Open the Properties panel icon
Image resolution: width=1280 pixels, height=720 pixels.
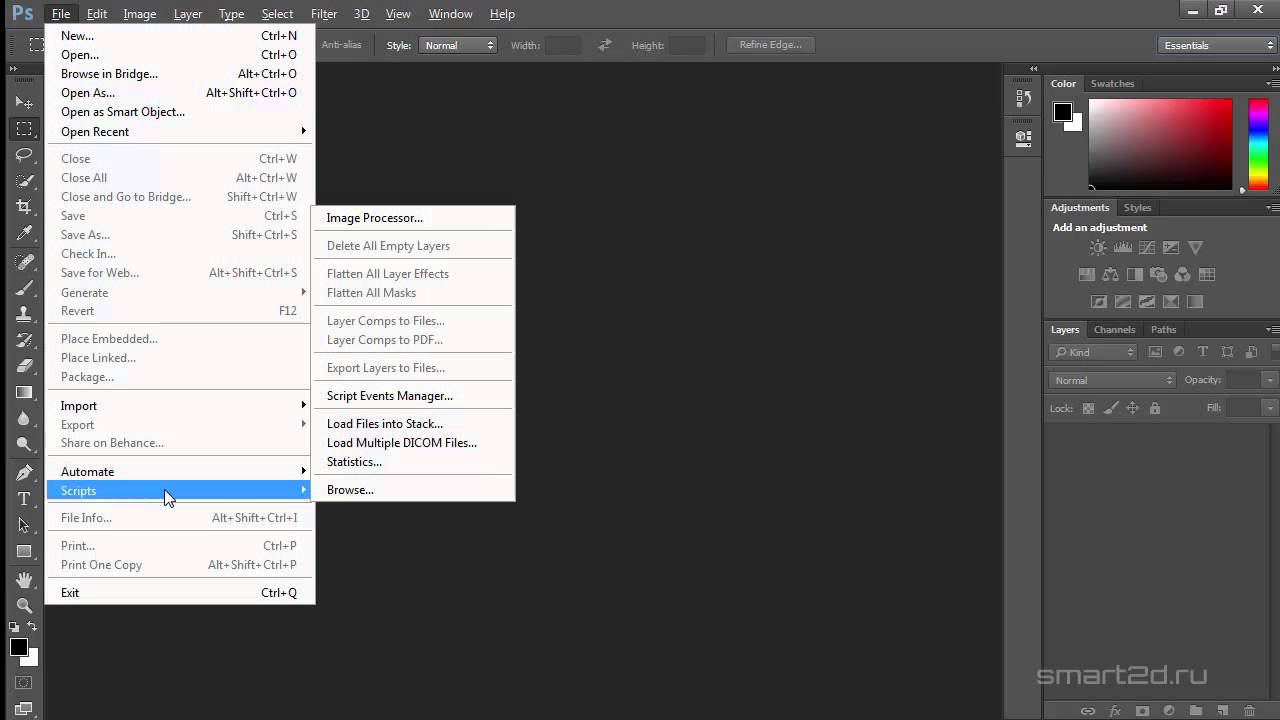click(x=1023, y=137)
